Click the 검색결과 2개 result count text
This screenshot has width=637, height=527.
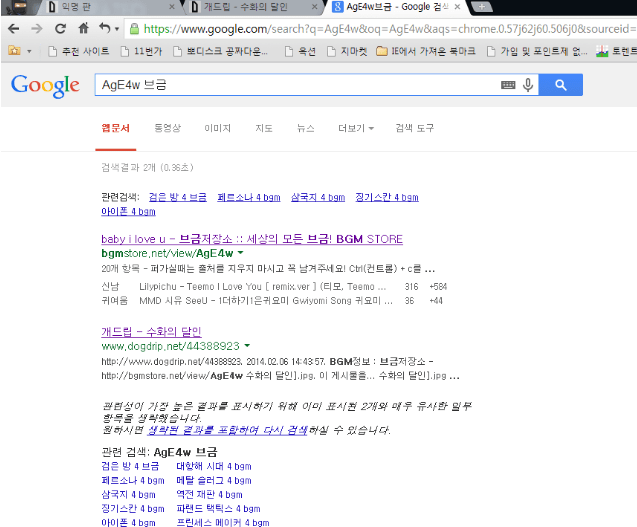(147, 168)
